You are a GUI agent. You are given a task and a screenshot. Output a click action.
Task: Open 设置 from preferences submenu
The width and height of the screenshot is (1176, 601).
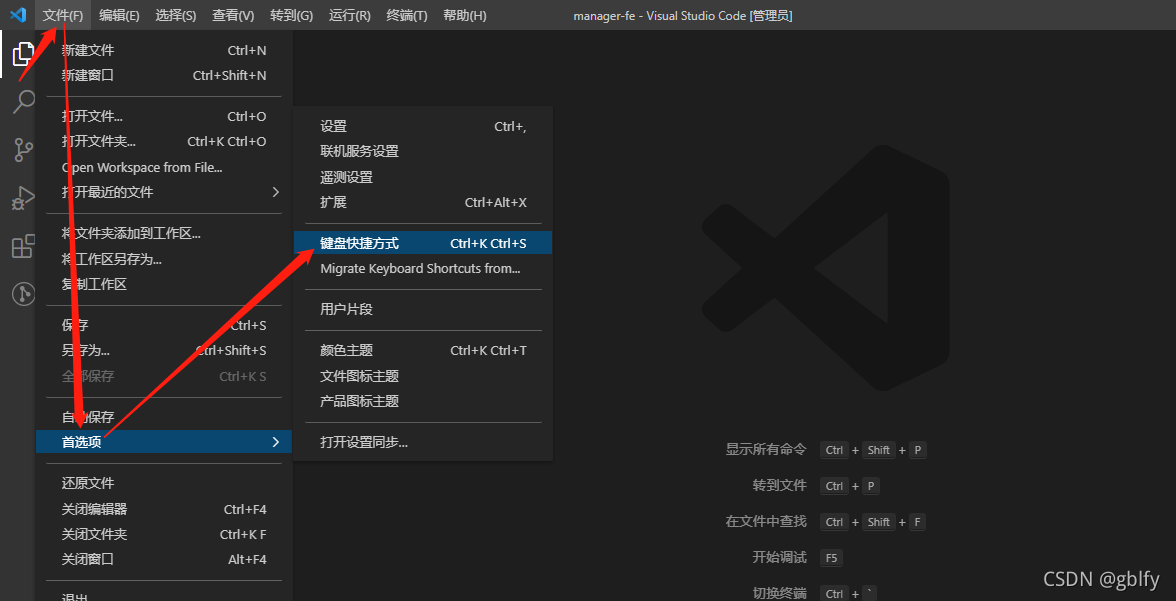(x=423, y=127)
